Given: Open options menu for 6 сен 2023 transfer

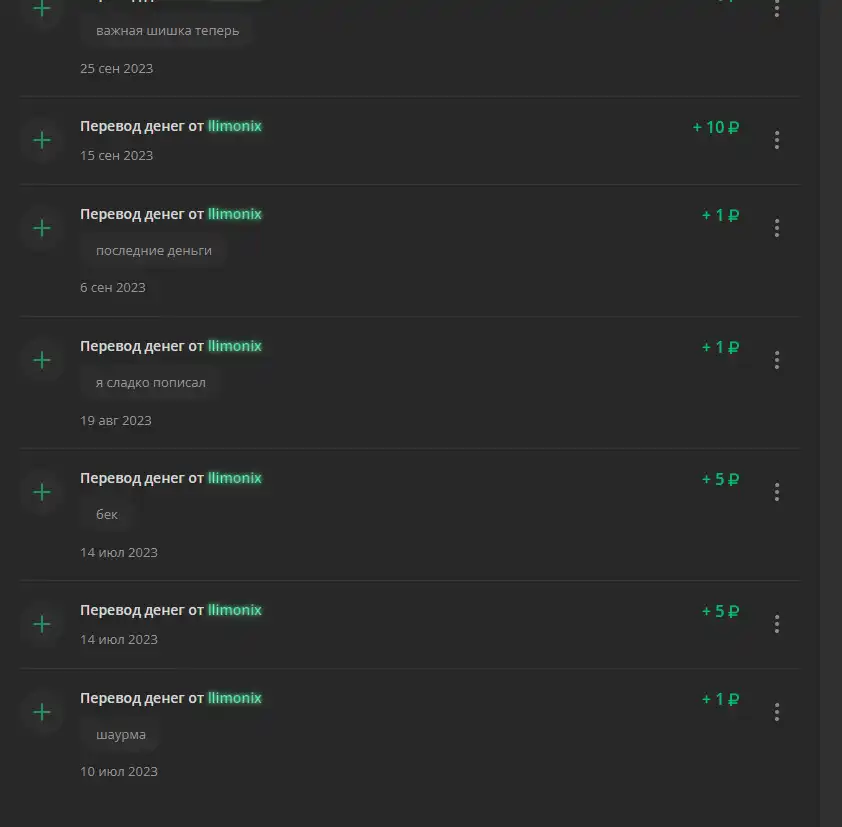Looking at the screenshot, I should pyautogui.click(x=776, y=228).
